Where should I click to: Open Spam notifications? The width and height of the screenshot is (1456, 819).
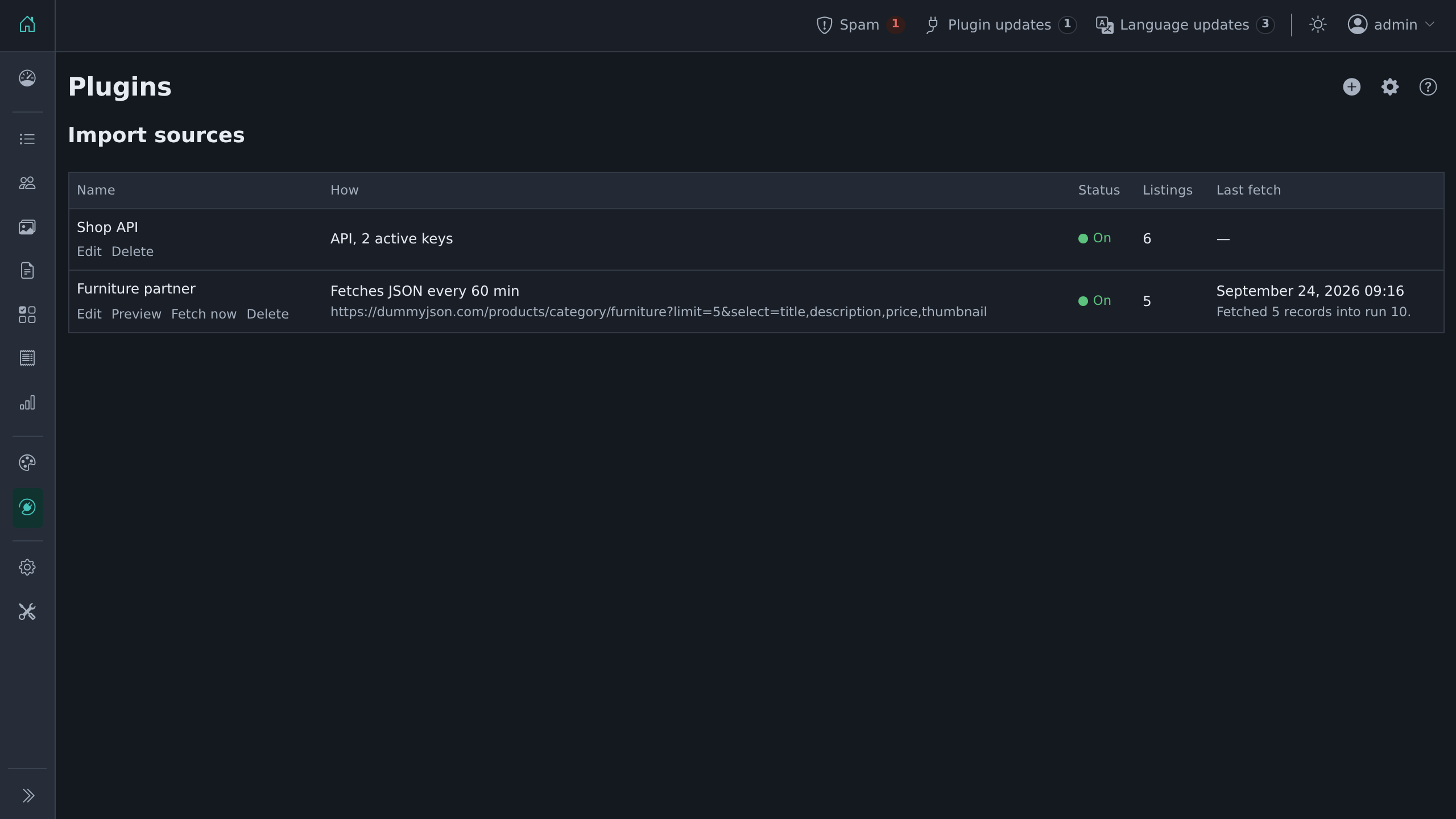(859, 24)
